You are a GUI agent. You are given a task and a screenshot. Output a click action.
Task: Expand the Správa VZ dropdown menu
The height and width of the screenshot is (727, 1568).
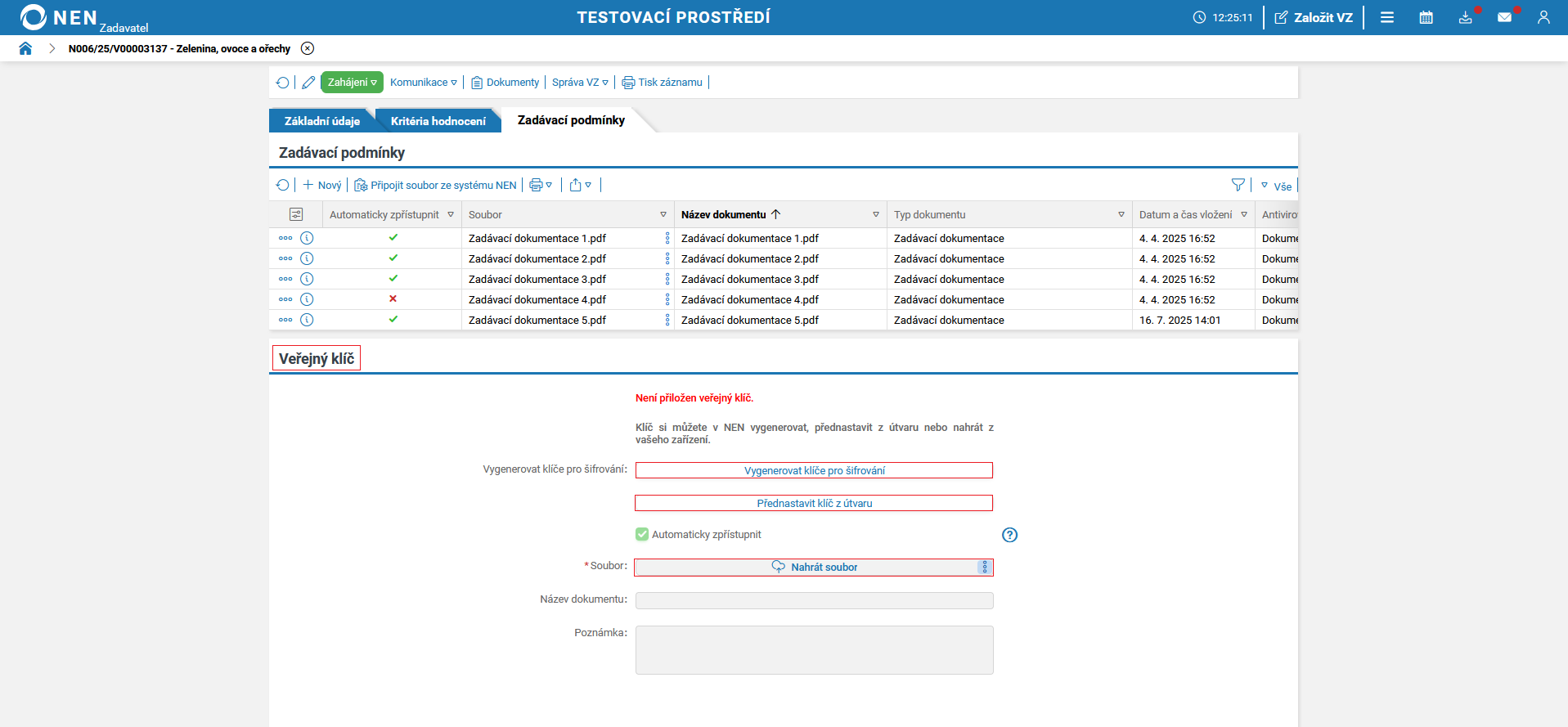click(580, 83)
